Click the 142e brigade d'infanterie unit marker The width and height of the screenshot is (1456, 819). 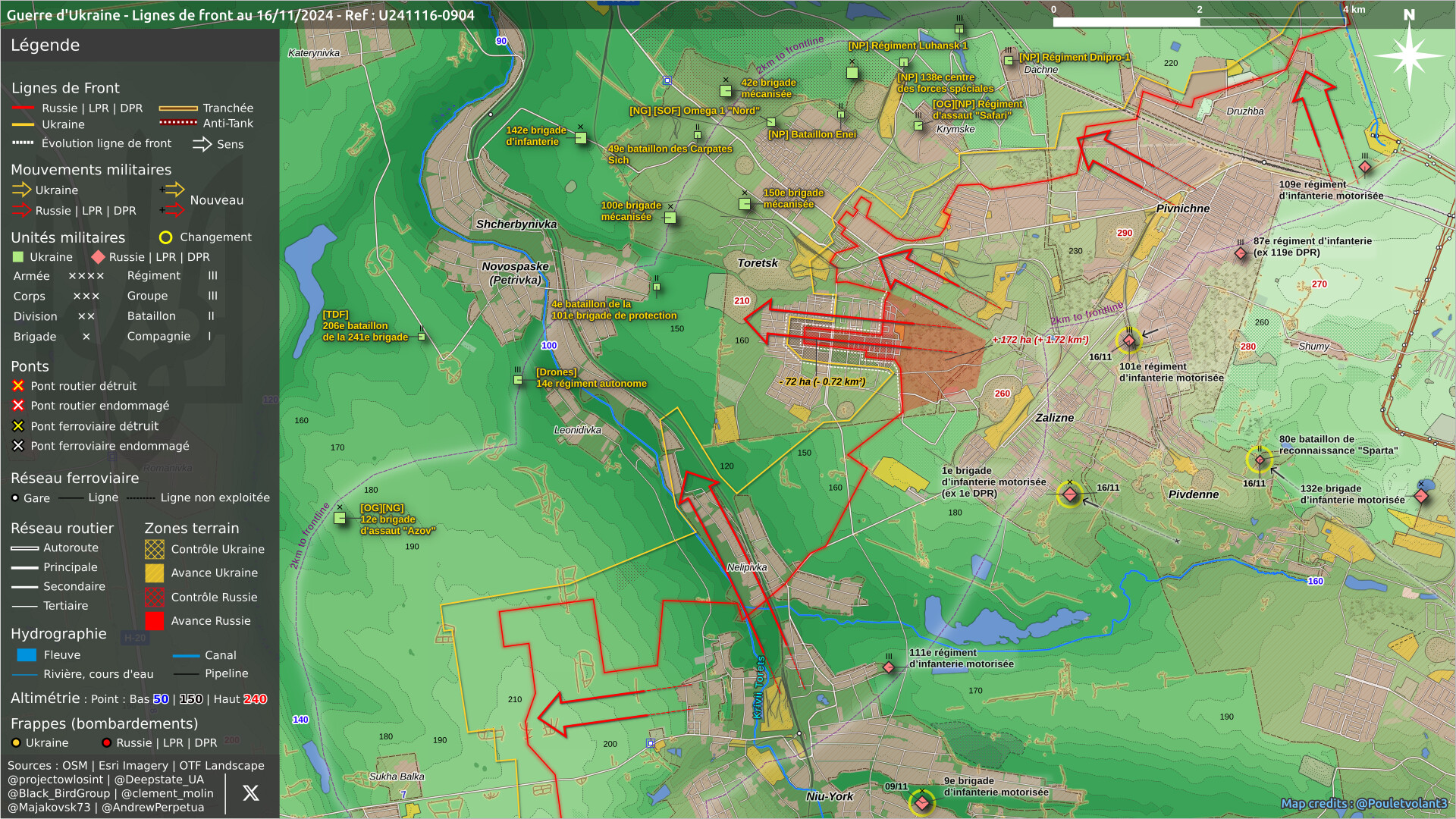pyautogui.click(x=580, y=138)
